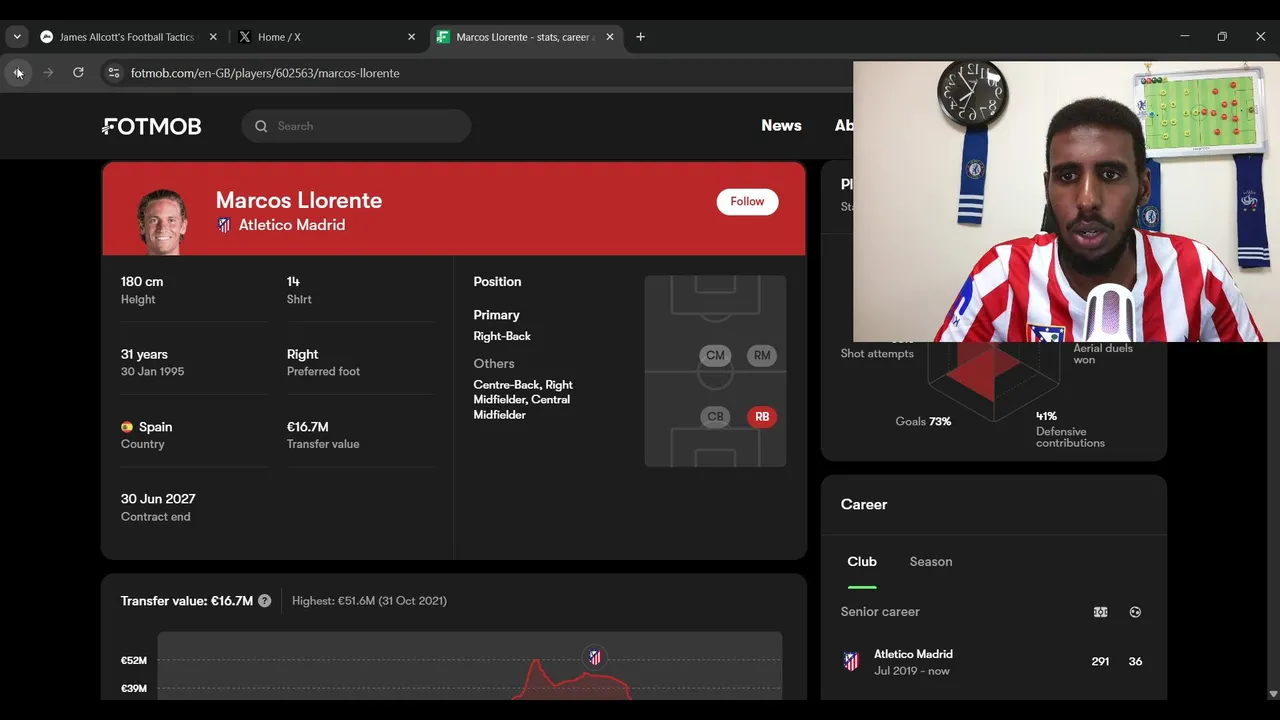Open the browser tab search dropdown
The image size is (1280, 720).
[17, 37]
